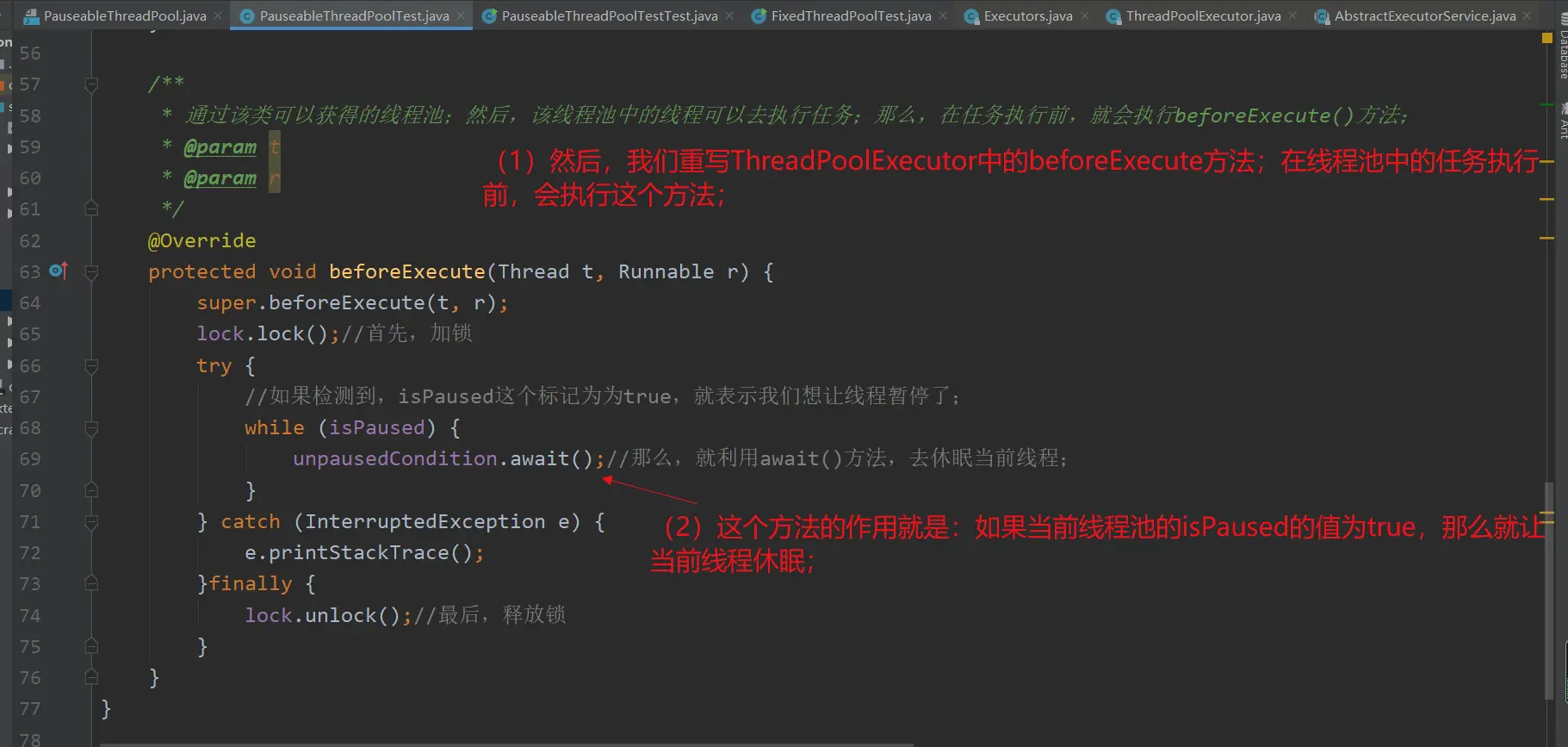
Task: Close the AbstractExecutorService.java tab
Action: pyautogui.click(x=1528, y=16)
